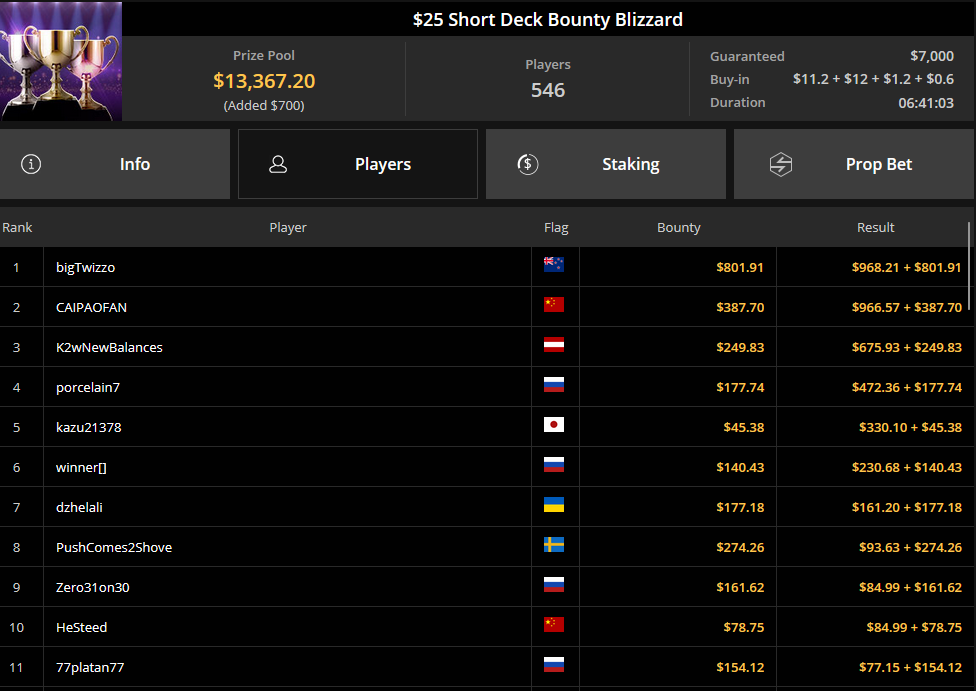This screenshot has width=976, height=691.
Task: Click result $472.36 + $177.74
Action: (906, 387)
